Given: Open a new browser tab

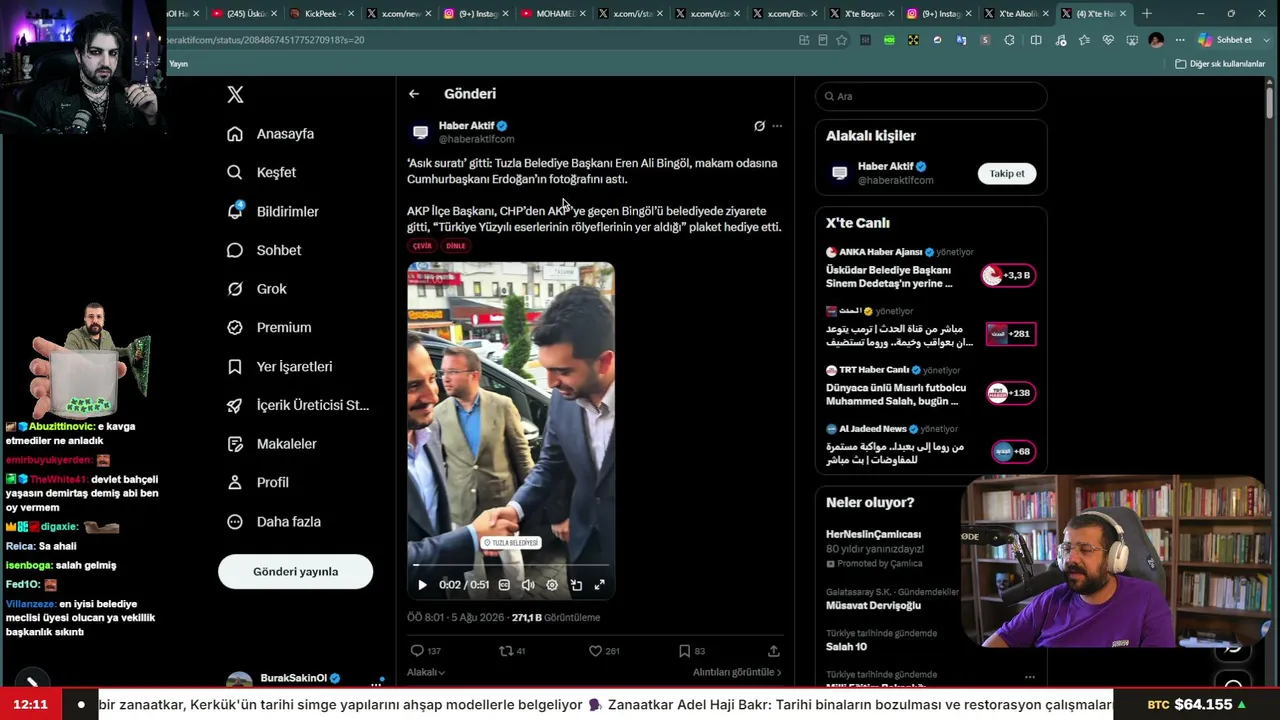Looking at the screenshot, I should (x=1146, y=14).
